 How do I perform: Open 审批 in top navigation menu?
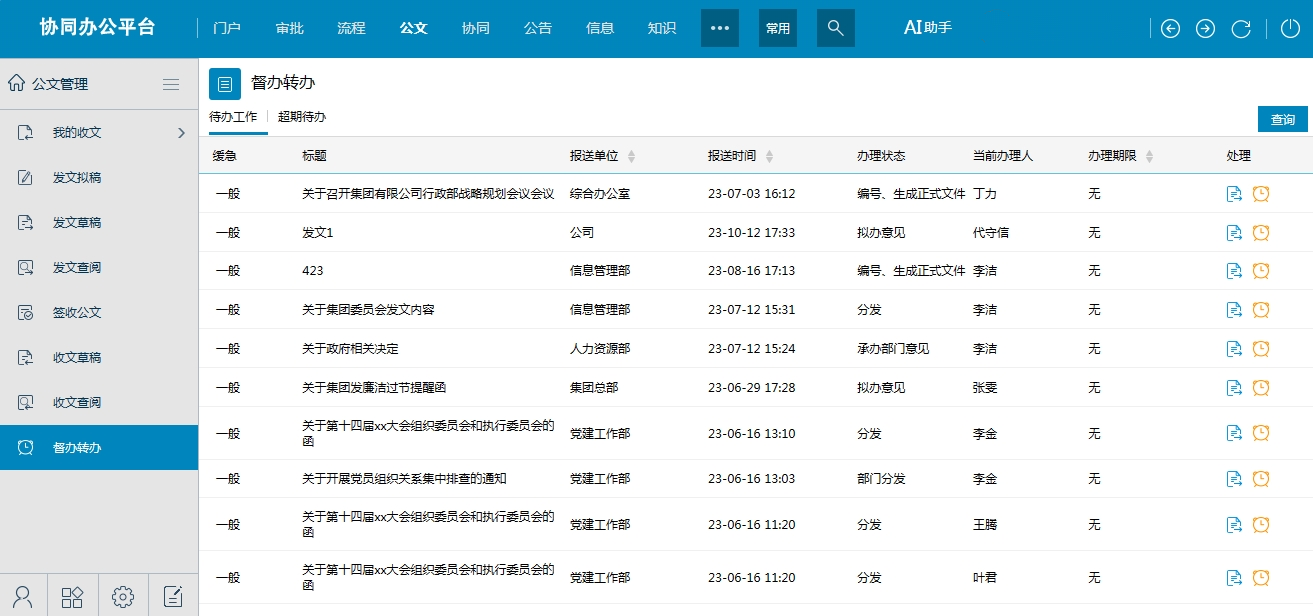290,28
